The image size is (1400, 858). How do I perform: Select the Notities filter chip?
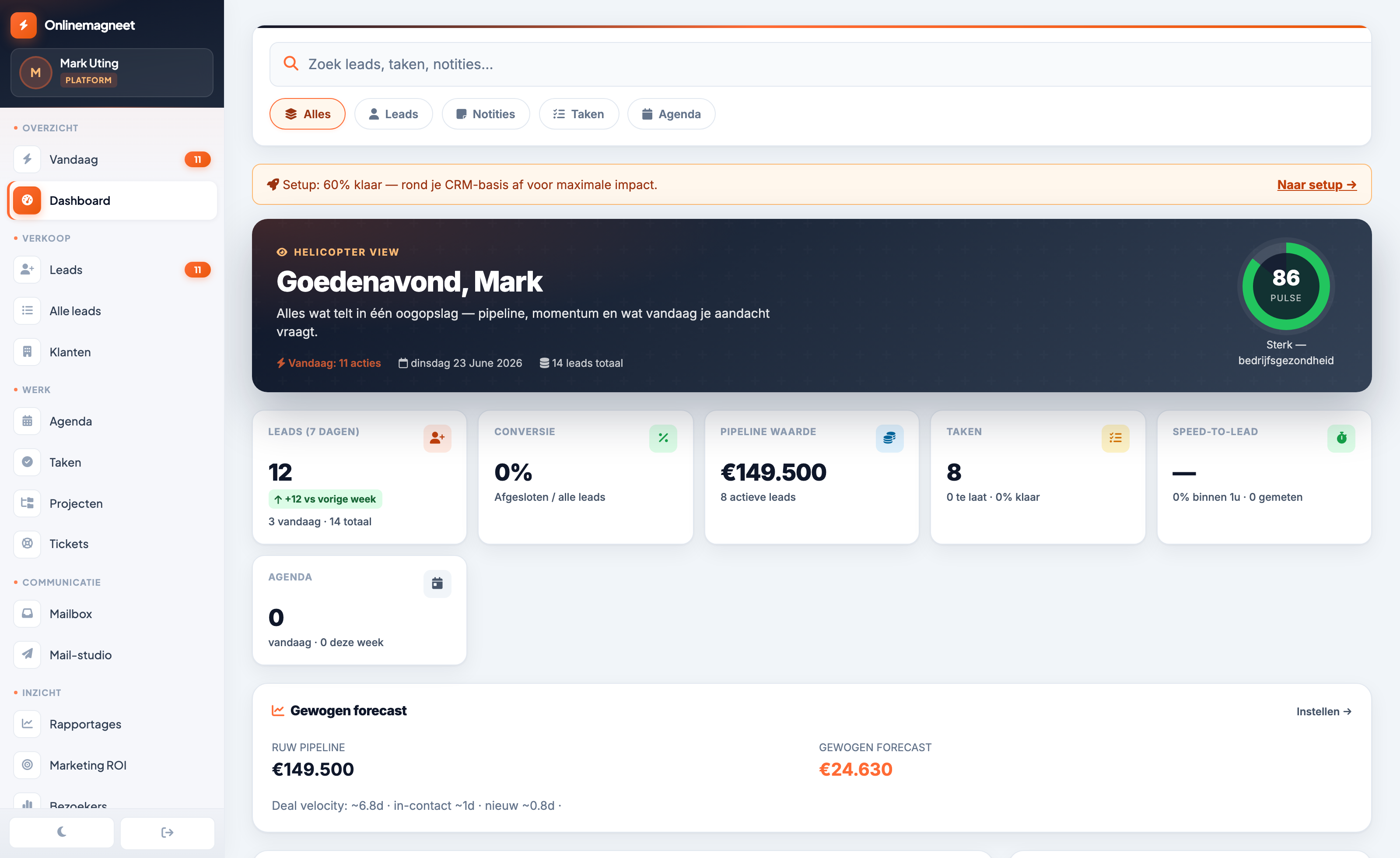pyautogui.click(x=486, y=114)
